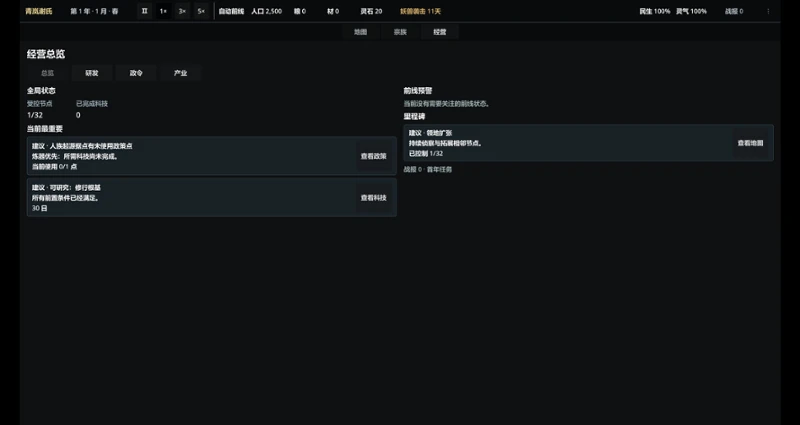Open the 产业 industry sub-tab
800x425 pixels.
click(181, 73)
